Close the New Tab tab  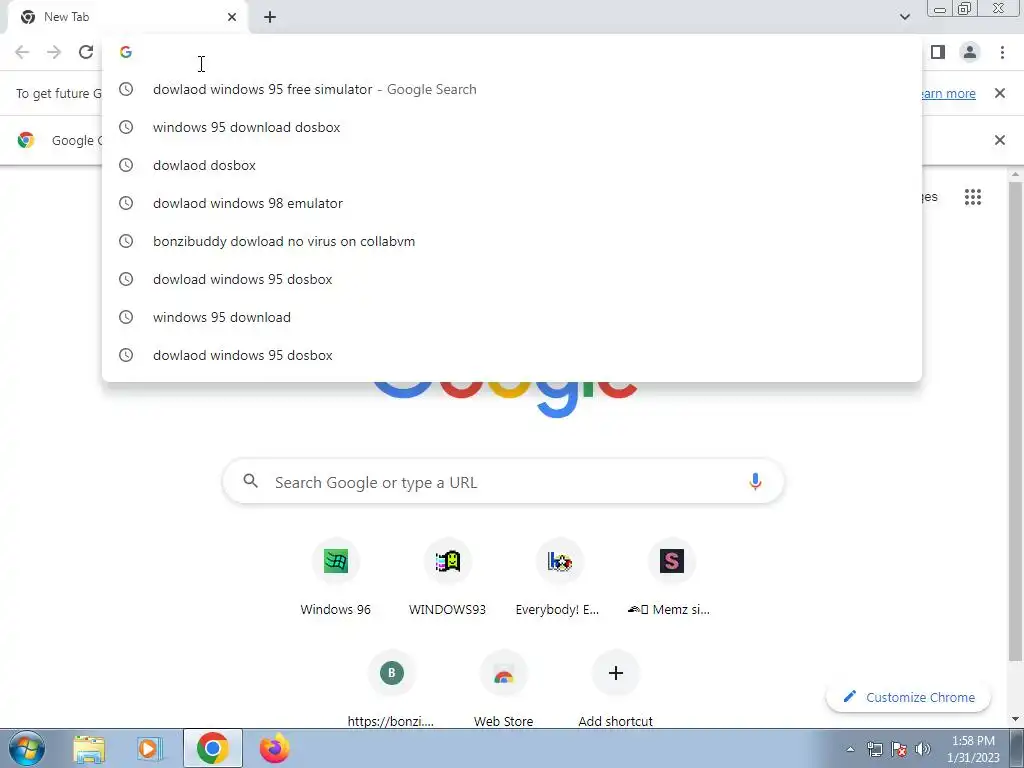[x=232, y=17]
